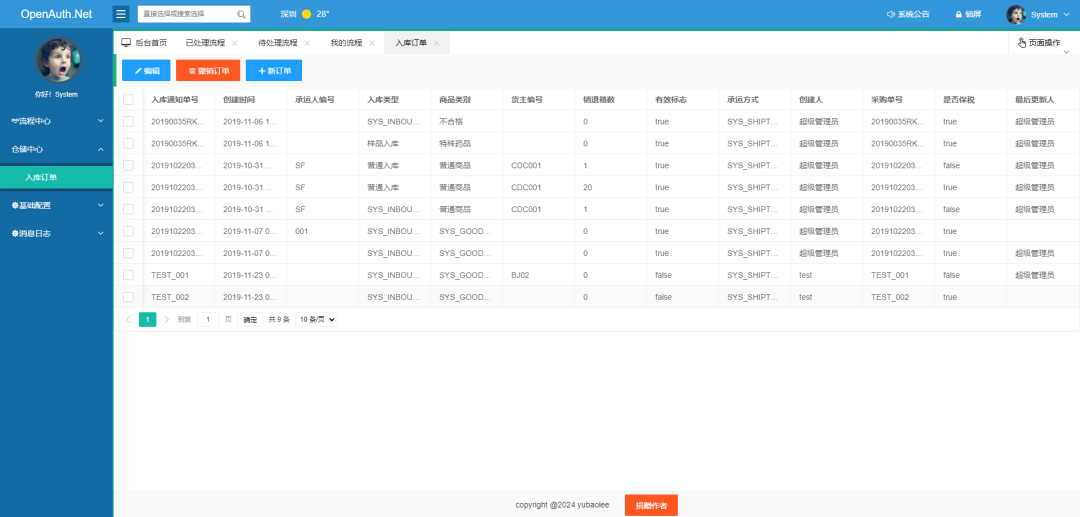Click the page number jump input field
Image resolution: width=1080 pixels, height=517 pixels.
pos(207,319)
